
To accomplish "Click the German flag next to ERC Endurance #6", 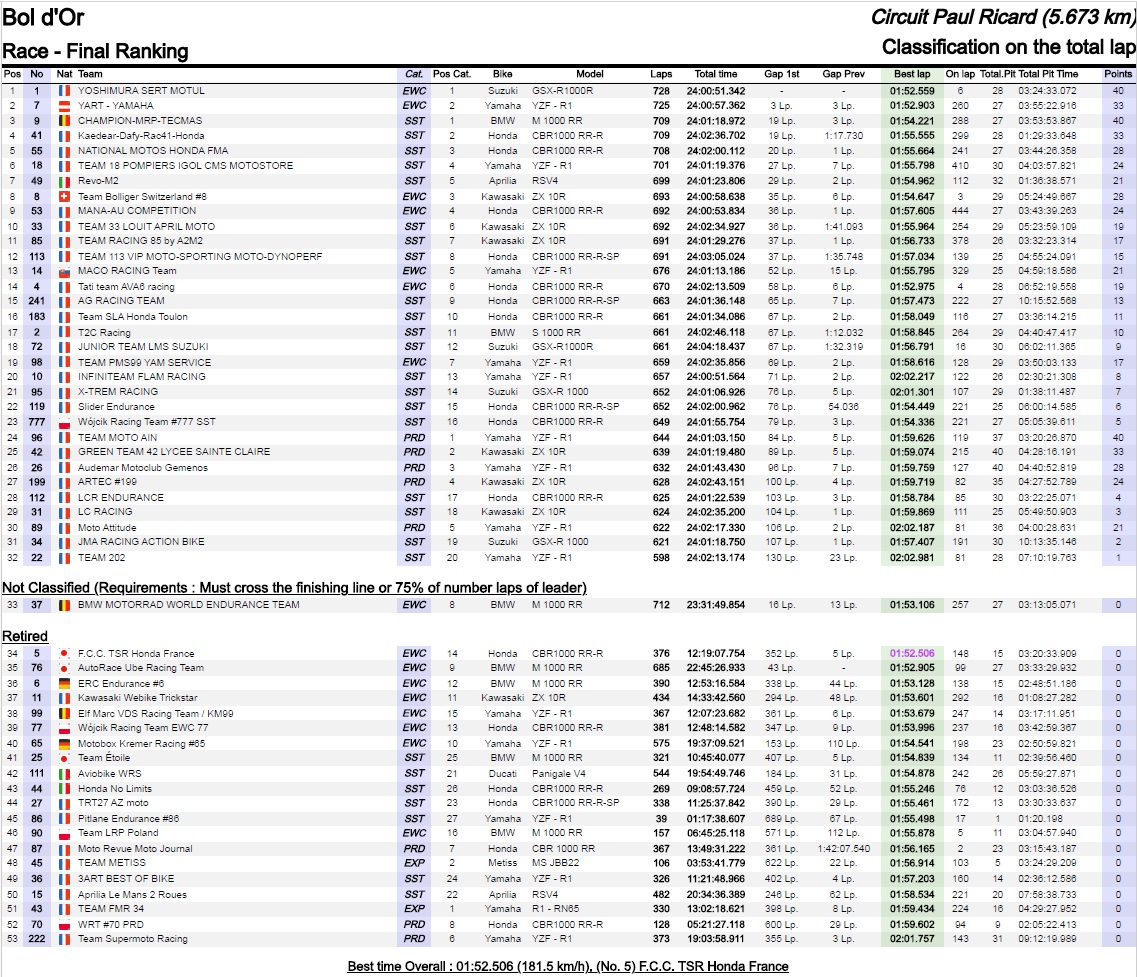I will (x=65, y=683).
